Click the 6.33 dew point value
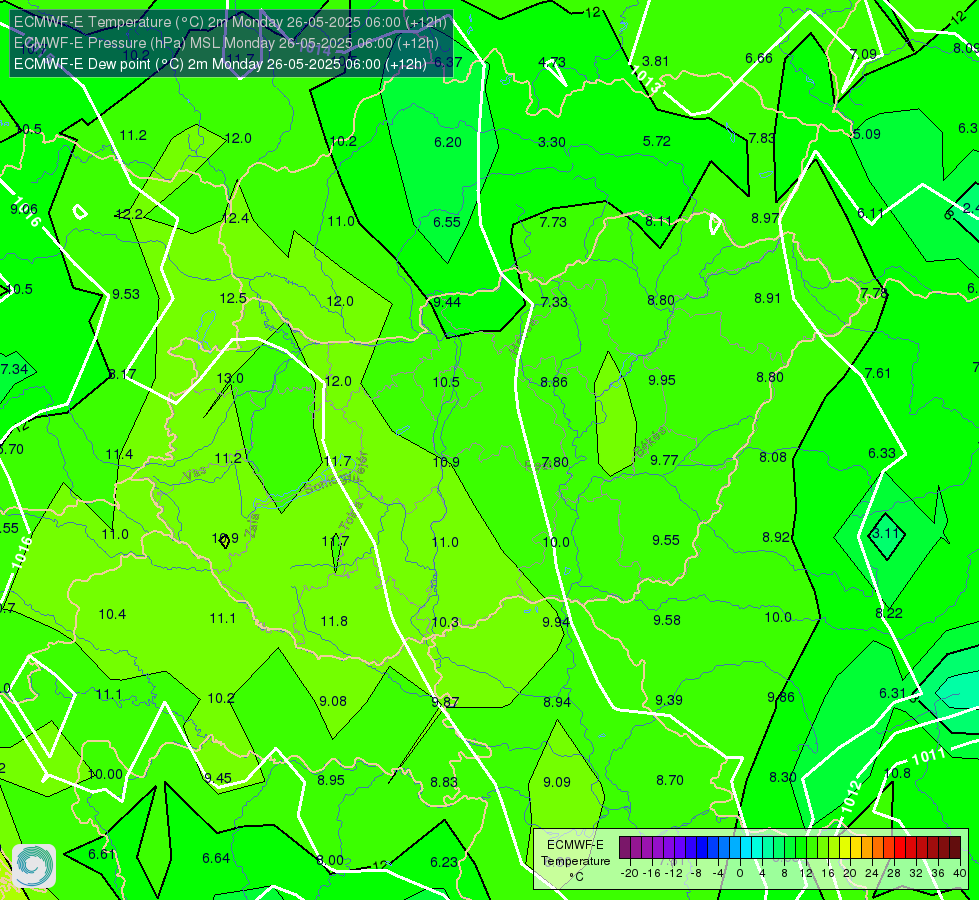The image size is (979, 900). coord(882,453)
